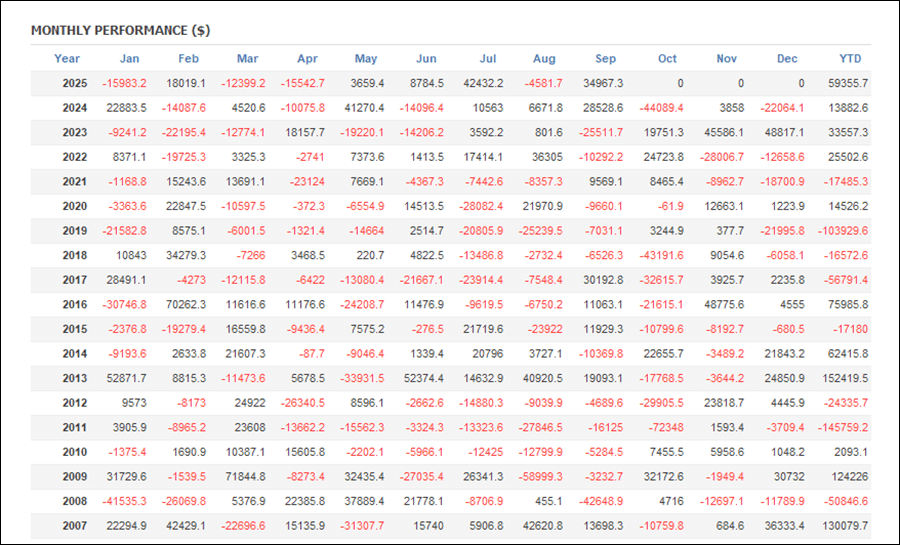The image size is (900, 545).
Task: Click the YTD column header
Action: (x=849, y=59)
